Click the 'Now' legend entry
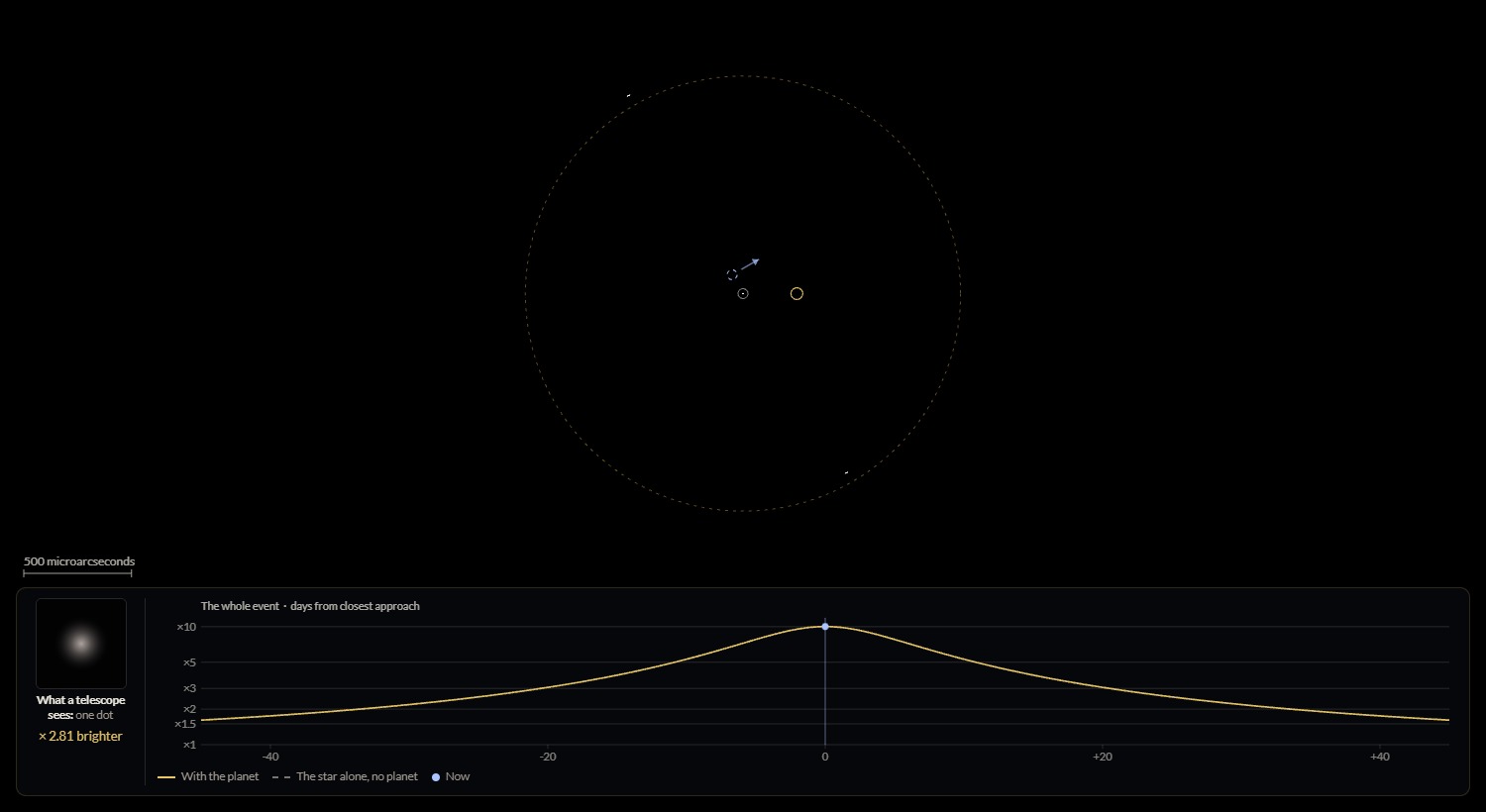Image resolution: width=1486 pixels, height=812 pixels. (451, 776)
